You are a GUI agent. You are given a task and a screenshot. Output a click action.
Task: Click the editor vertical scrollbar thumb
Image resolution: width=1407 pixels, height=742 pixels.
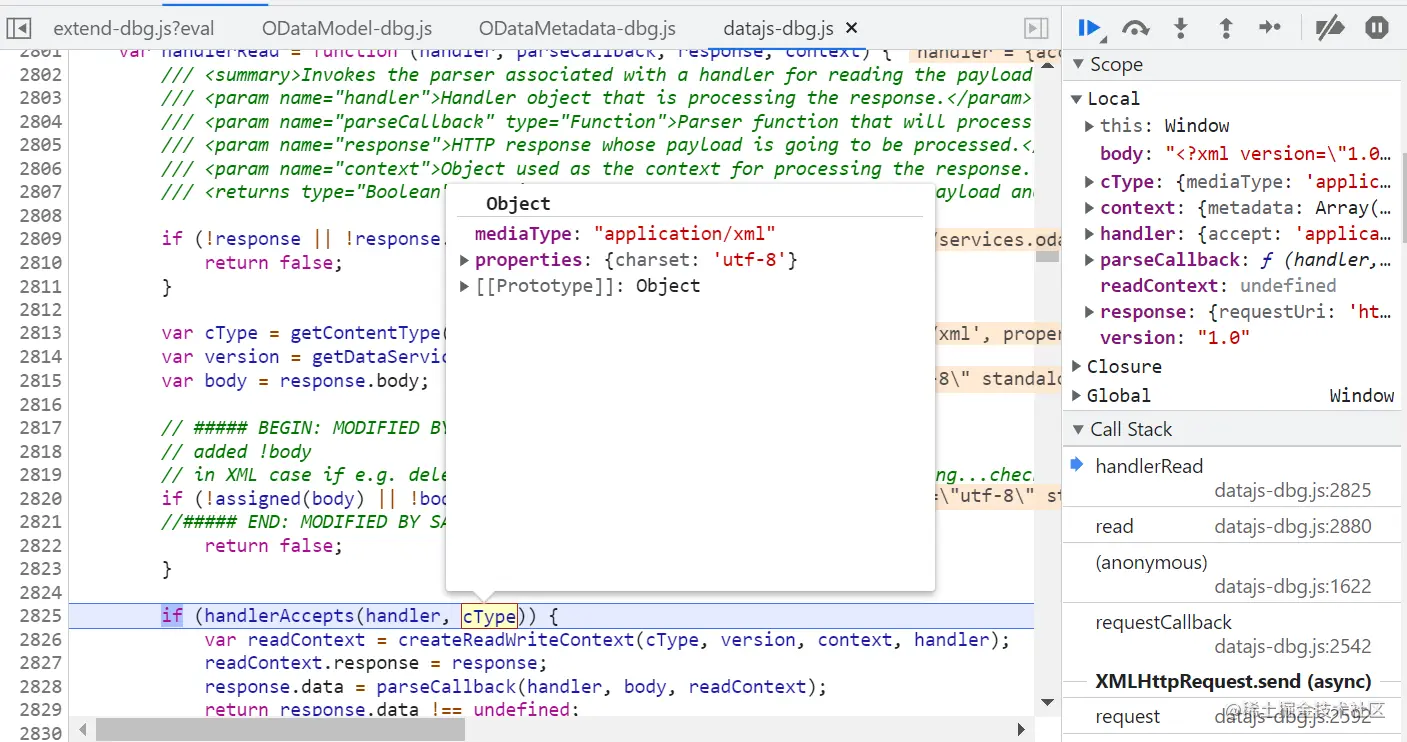[1047, 256]
